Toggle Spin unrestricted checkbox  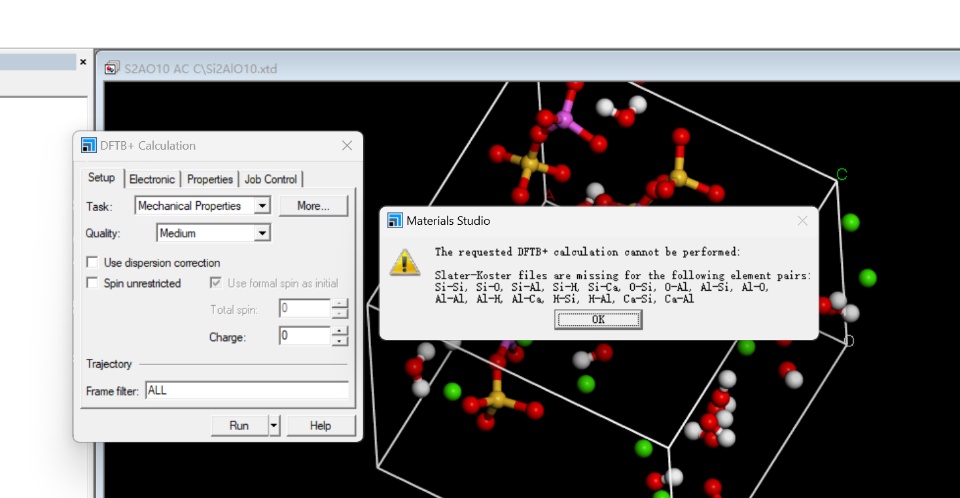[x=92, y=283]
